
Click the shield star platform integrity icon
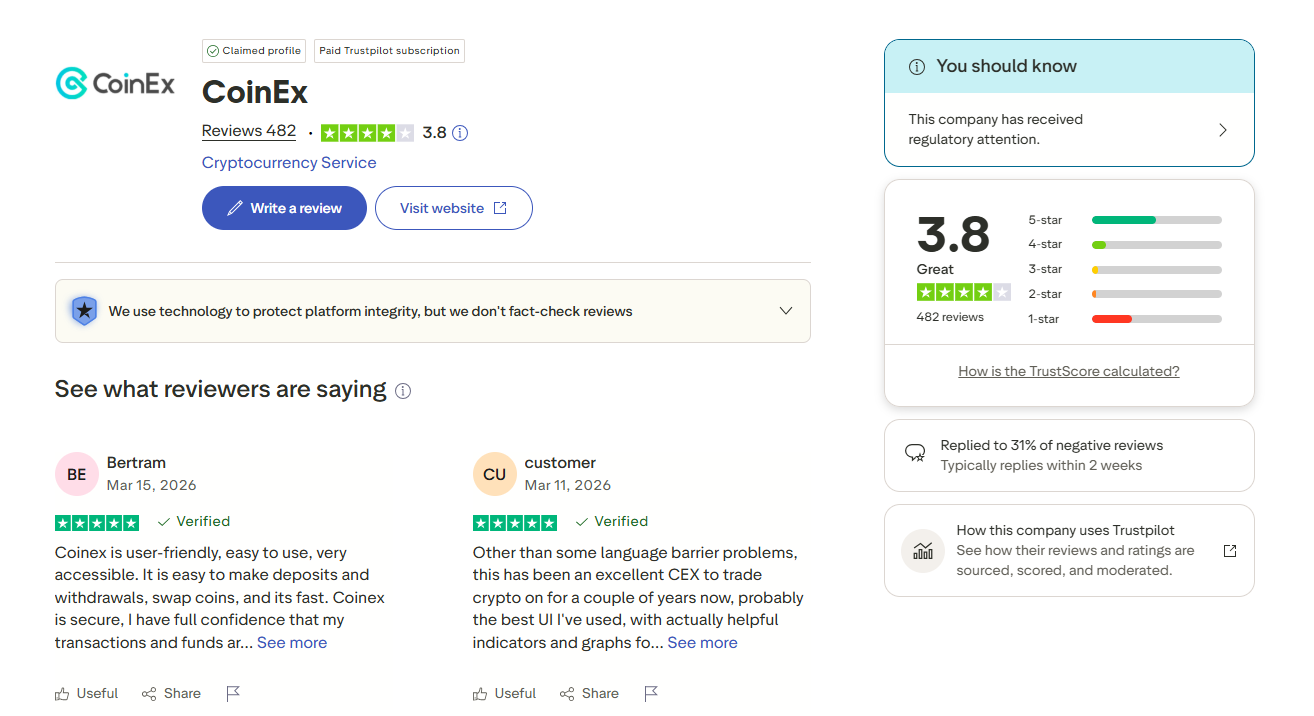(x=84, y=311)
